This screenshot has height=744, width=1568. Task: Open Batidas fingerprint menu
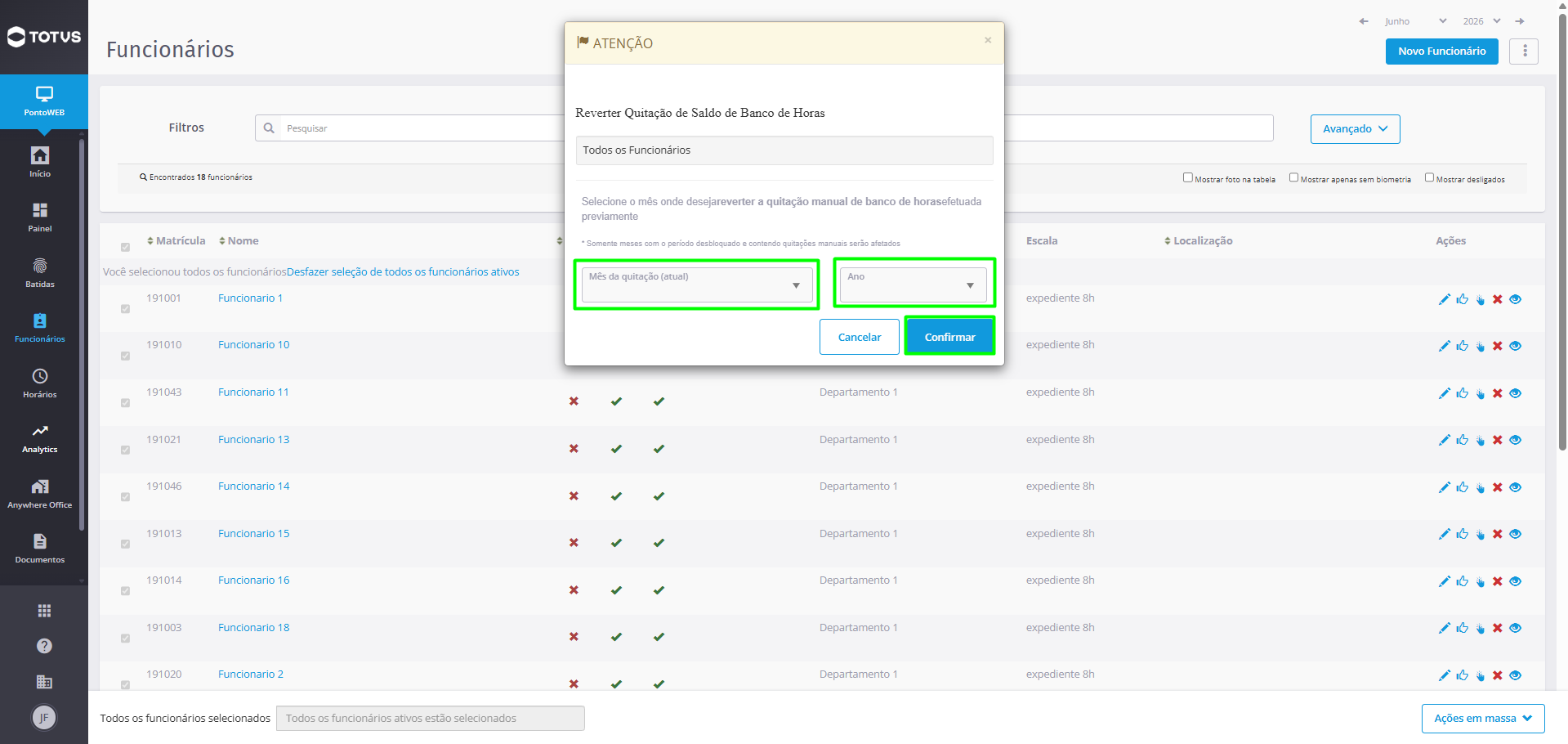click(x=40, y=272)
